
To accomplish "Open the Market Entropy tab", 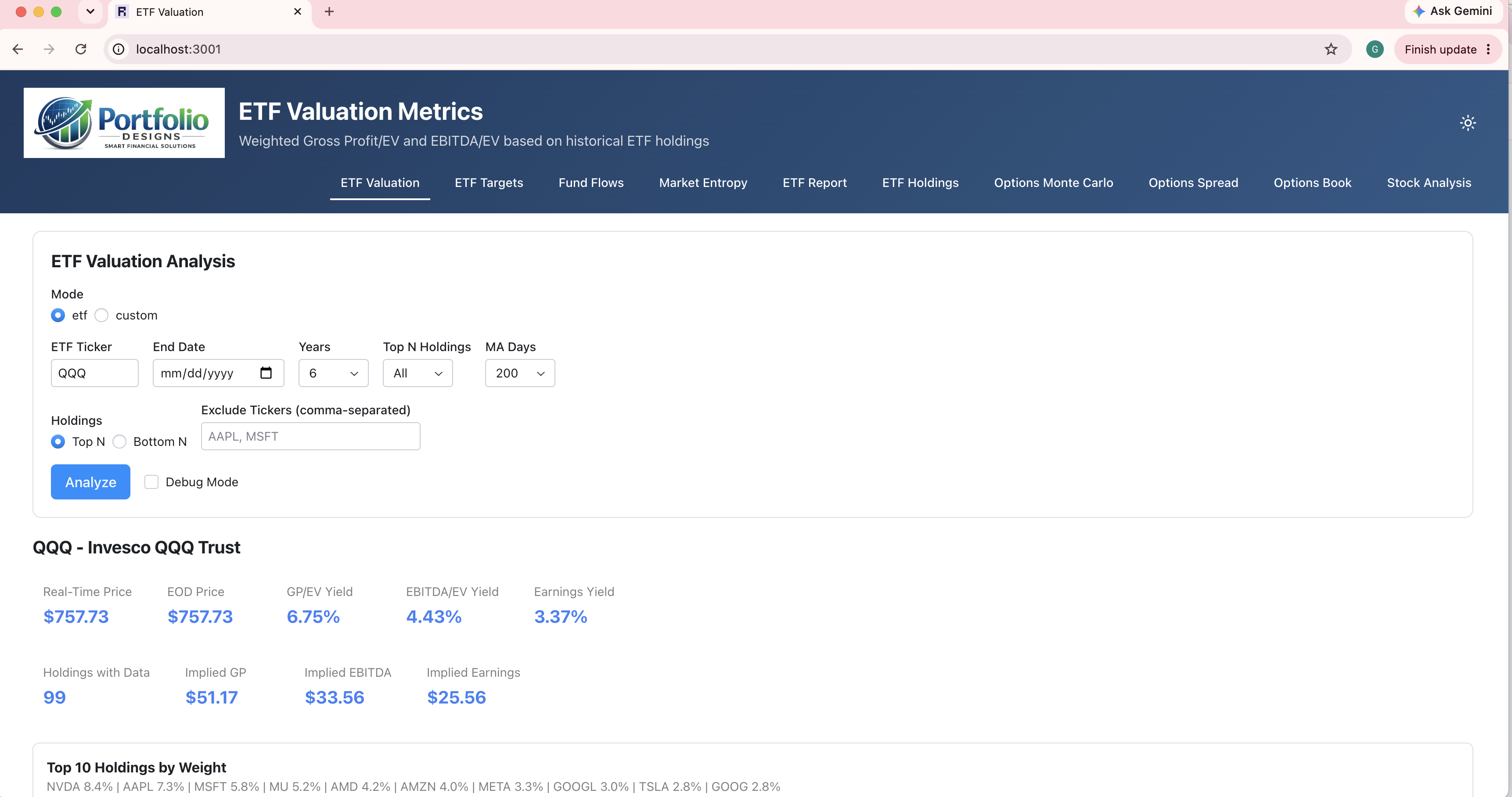I will click(703, 183).
